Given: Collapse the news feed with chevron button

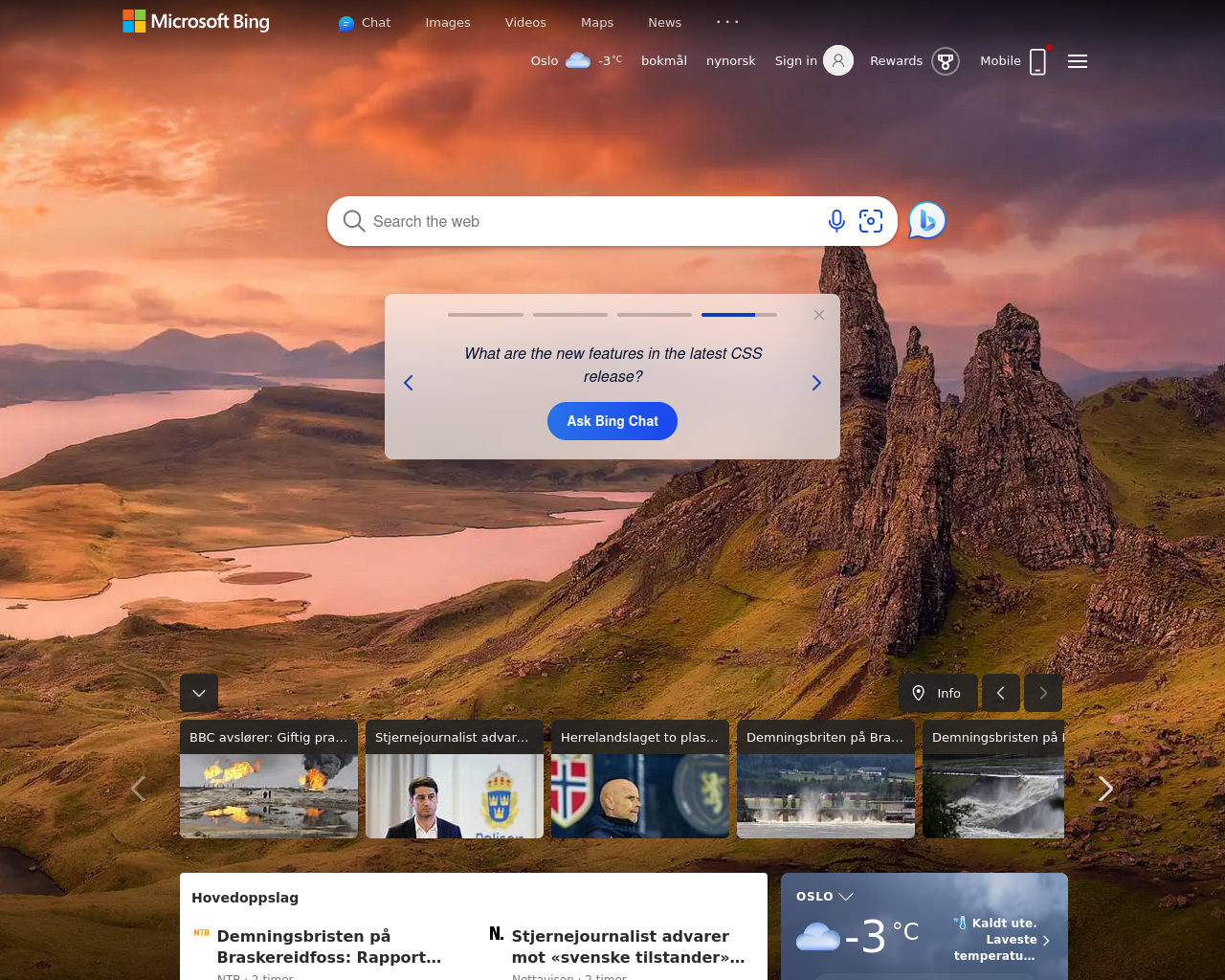Looking at the screenshot, I should pyautogui.click(x=199, y=693).
